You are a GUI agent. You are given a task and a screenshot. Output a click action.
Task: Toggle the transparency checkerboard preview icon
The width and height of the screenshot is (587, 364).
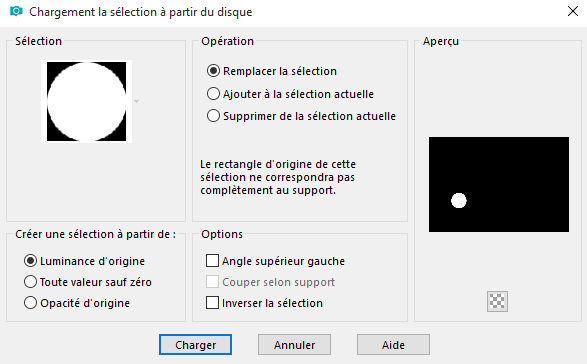click(497, 301)
